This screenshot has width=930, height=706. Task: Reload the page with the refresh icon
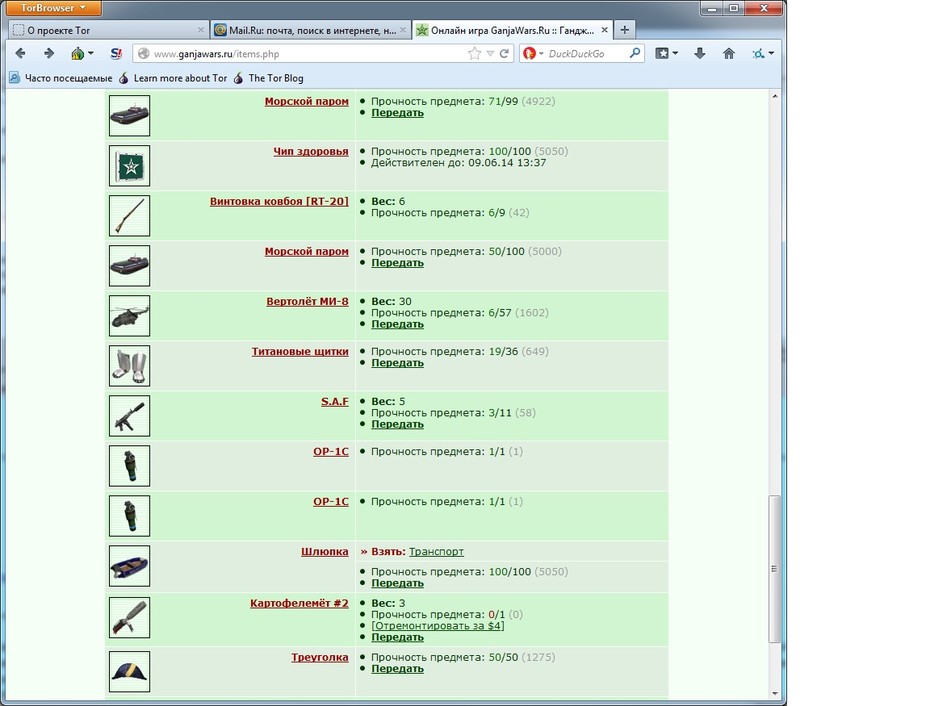coord(504,53)
